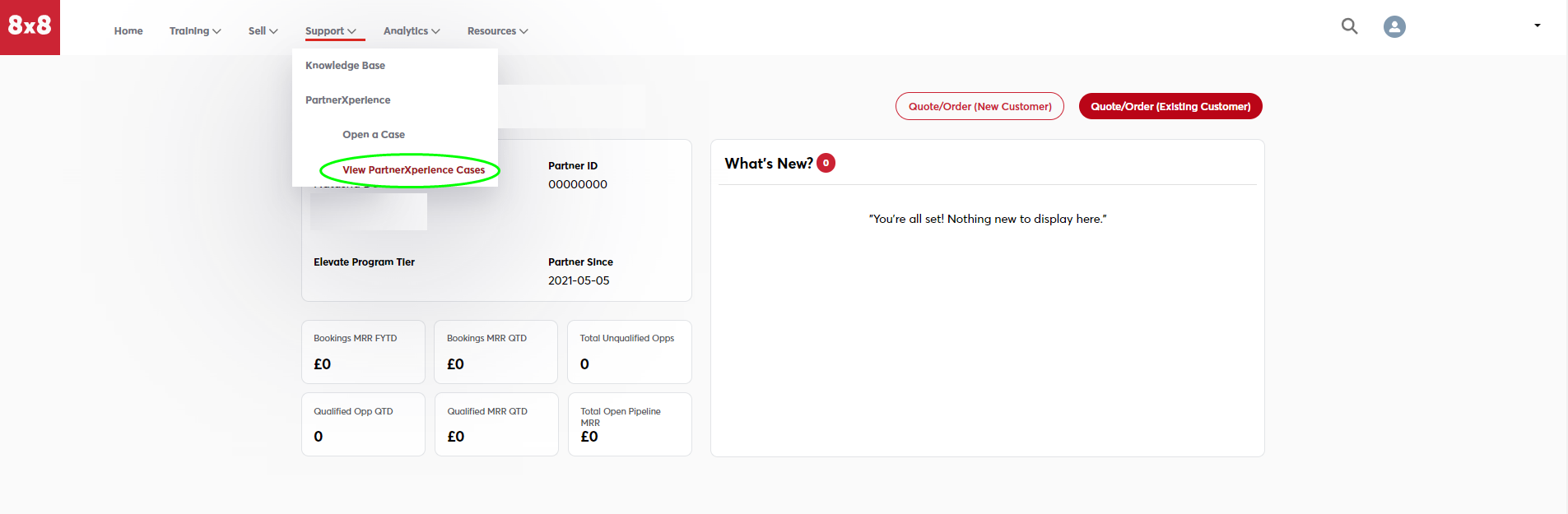Viewport: 1568px width, 514px height.
Task: Click Quote/Order (New Customer) button
Action: click(979, 106)
